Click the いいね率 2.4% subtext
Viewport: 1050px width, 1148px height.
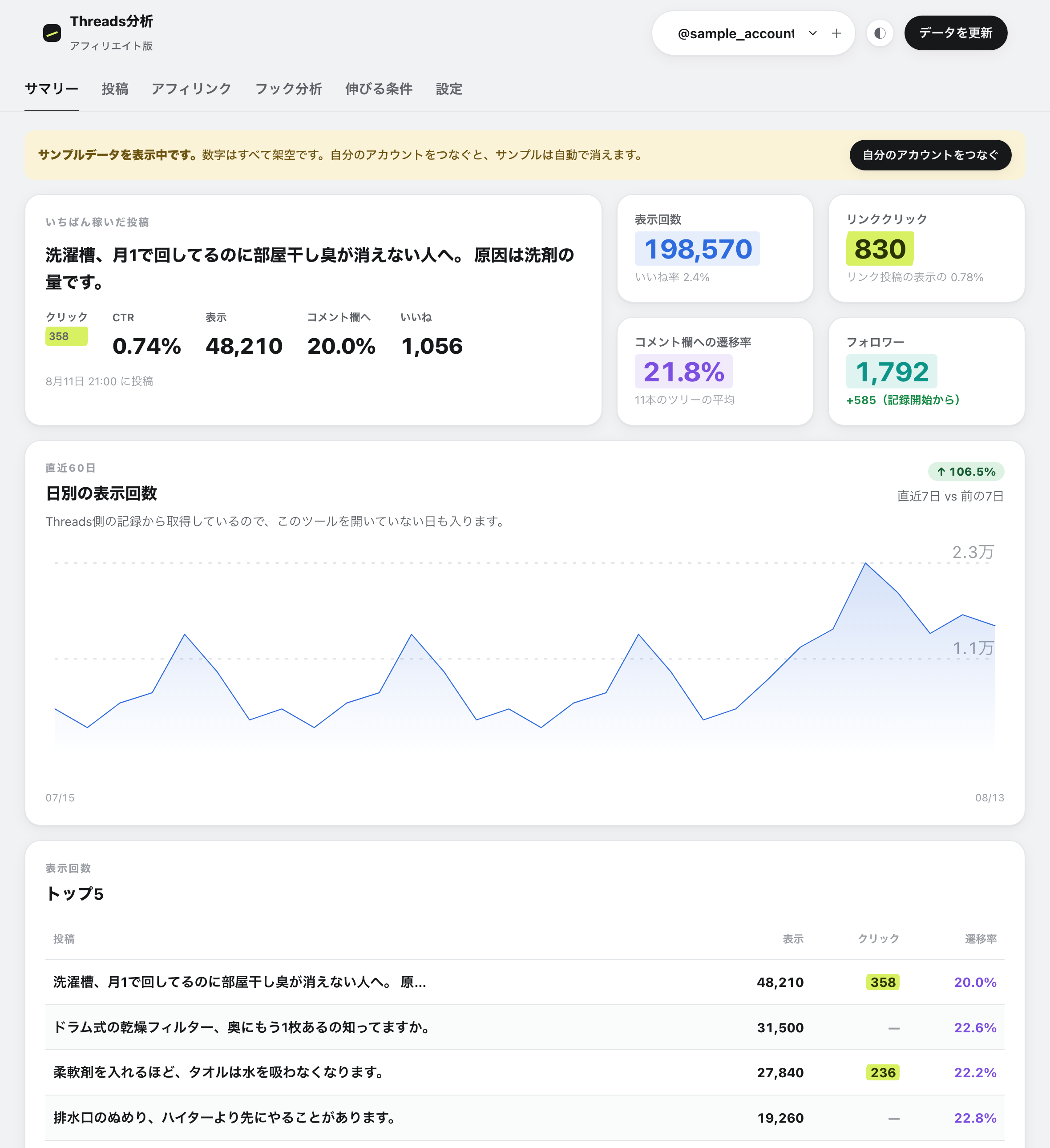tap(672, 277)
